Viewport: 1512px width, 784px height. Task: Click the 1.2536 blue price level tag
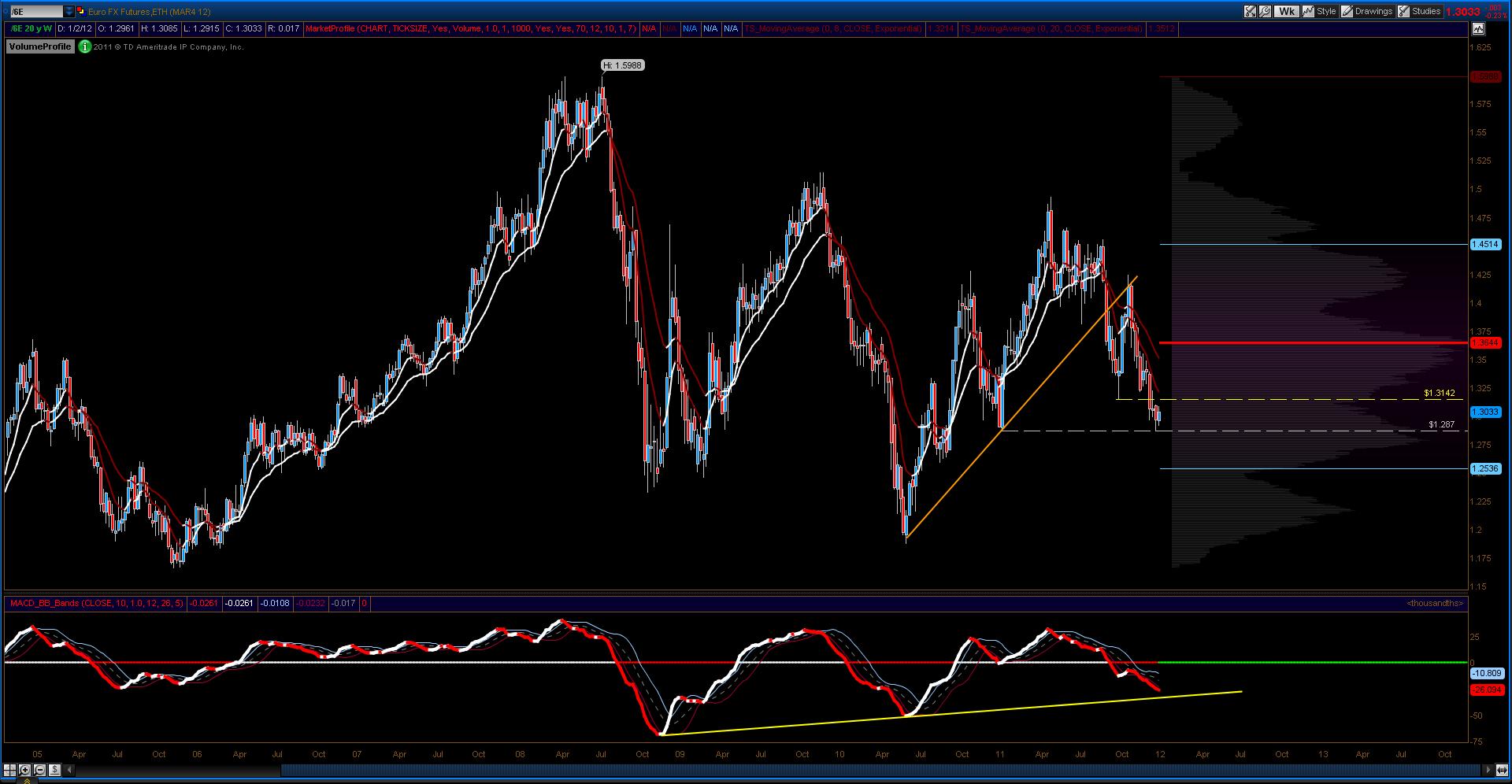tap(1485, 468)
